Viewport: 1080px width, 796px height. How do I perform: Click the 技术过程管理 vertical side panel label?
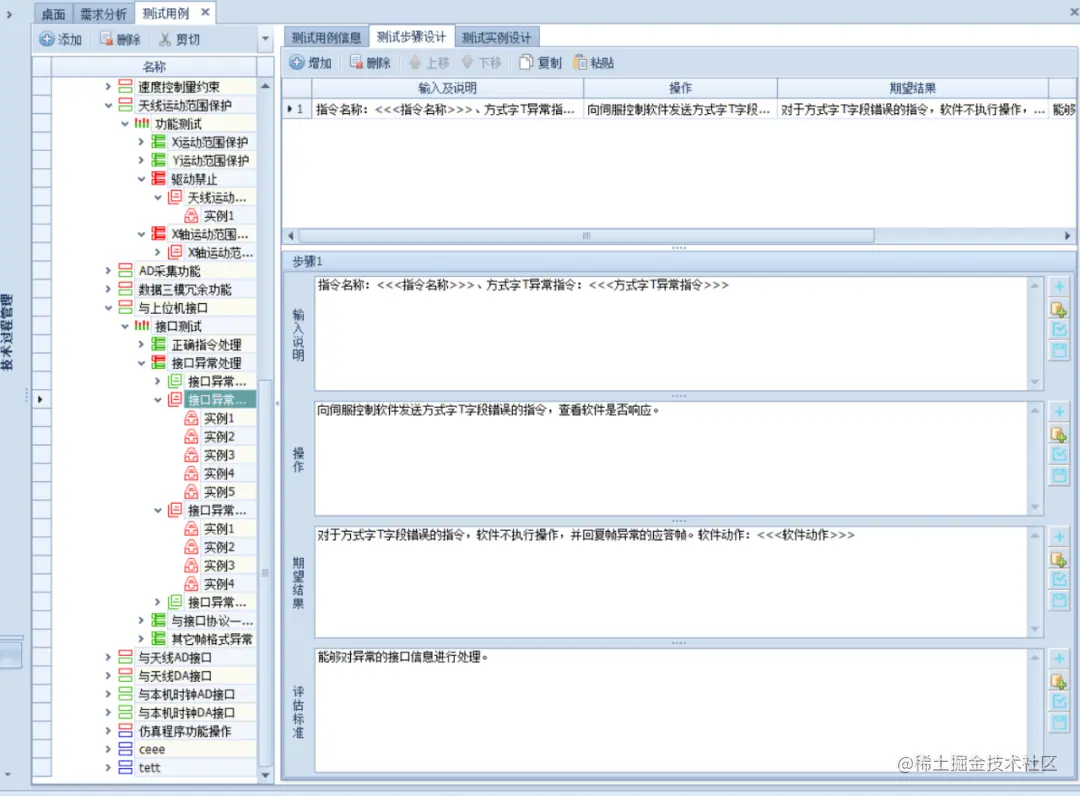coord(8,332)
